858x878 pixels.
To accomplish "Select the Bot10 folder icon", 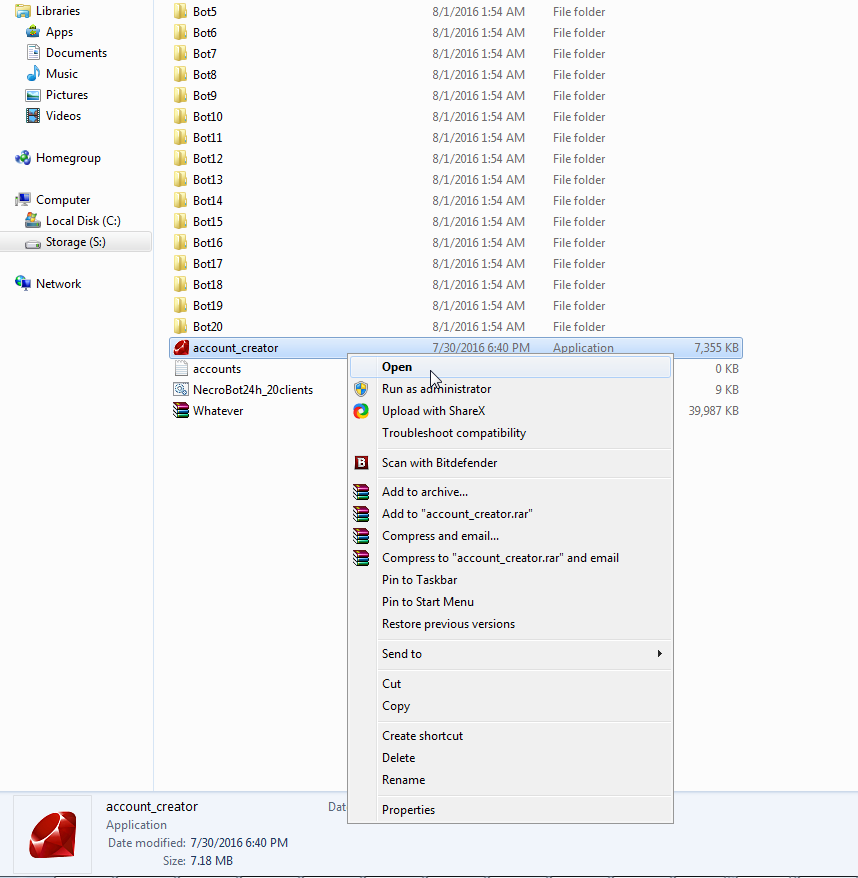I will tap(180, 116).
